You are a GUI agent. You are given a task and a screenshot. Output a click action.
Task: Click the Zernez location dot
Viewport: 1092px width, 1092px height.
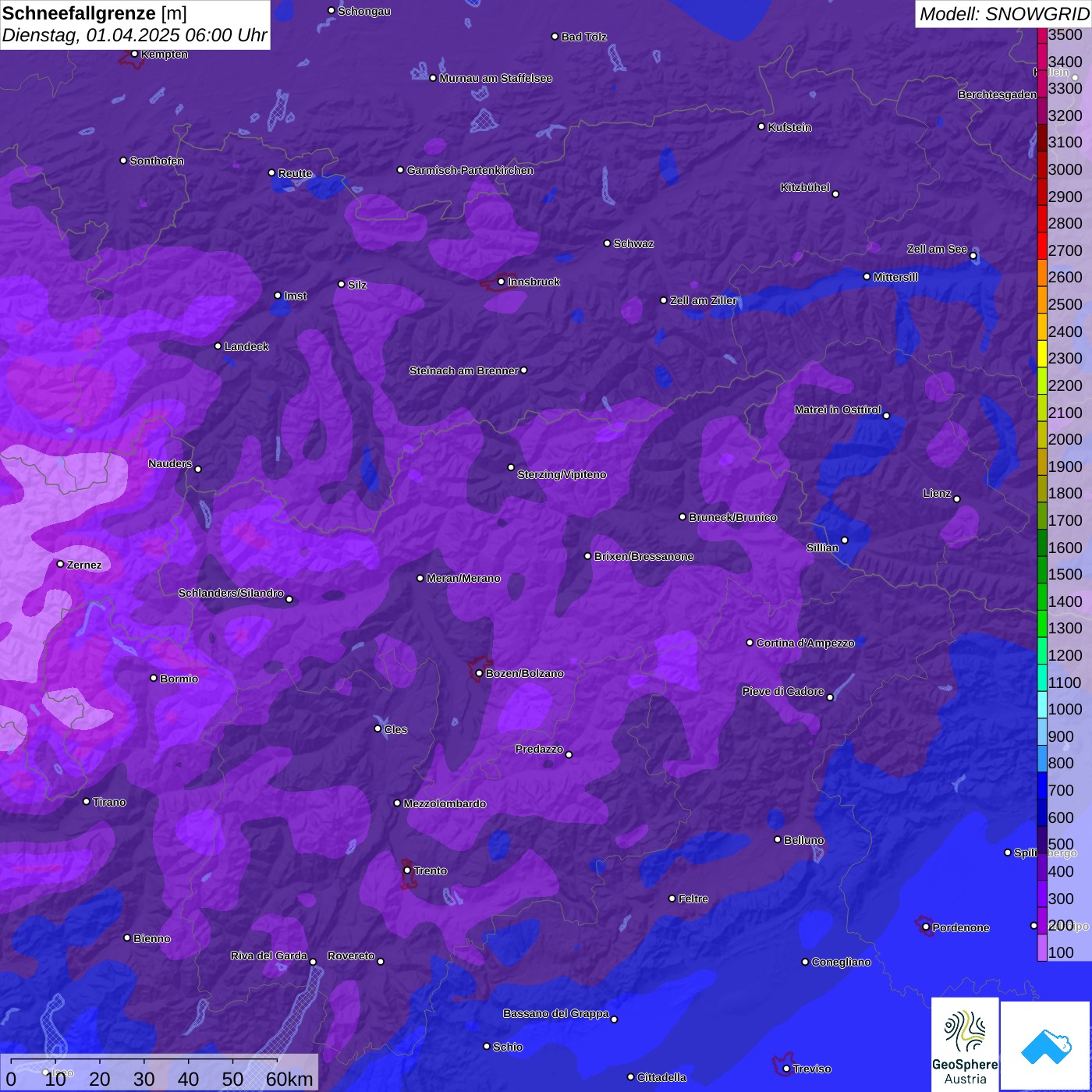pos(60,564)
